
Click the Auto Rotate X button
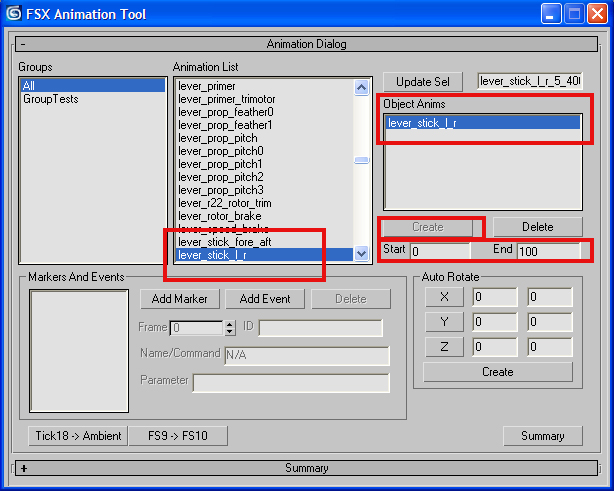coord(444,297)
